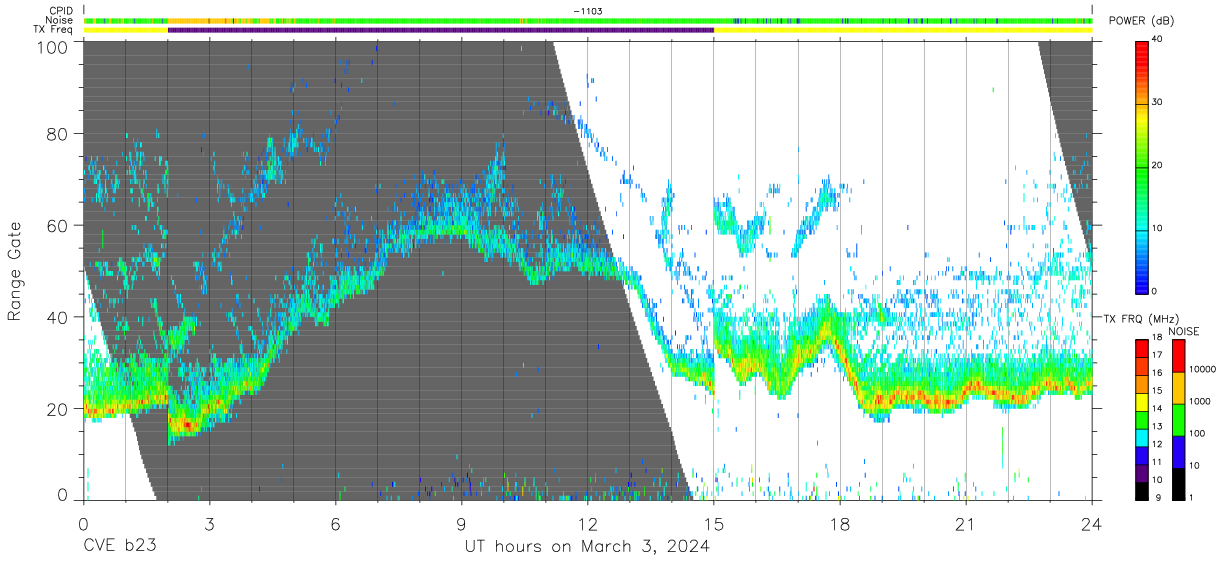Click the 9 tick on the UT hours axis
The width and height of the screenshot is (1228, 567).
tap(462, 524)
